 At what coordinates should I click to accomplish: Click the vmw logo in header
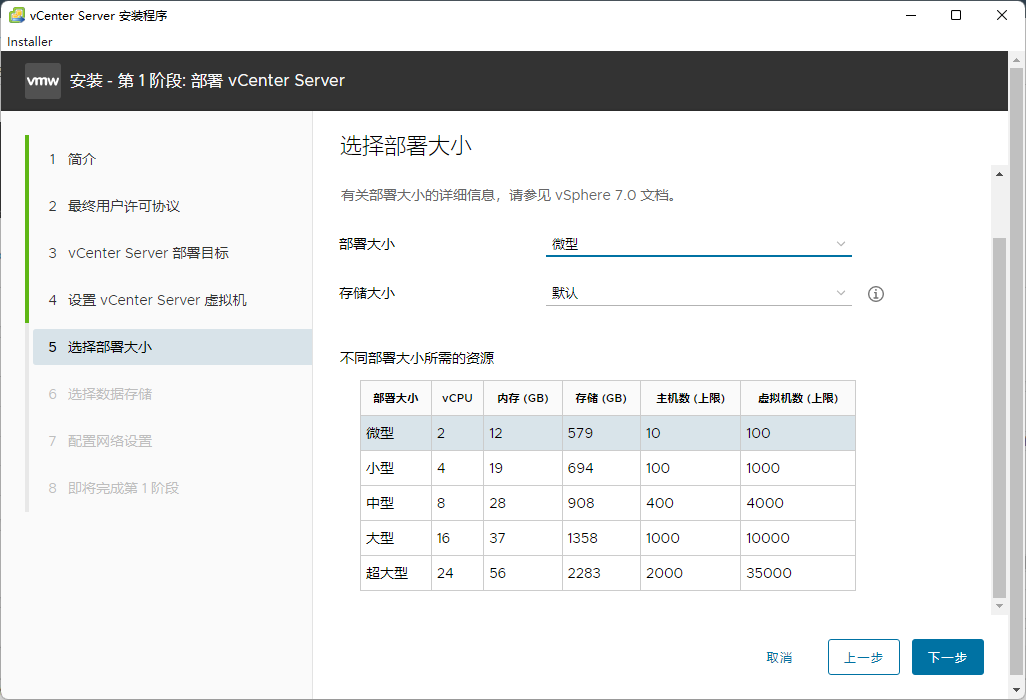(43, 80)
